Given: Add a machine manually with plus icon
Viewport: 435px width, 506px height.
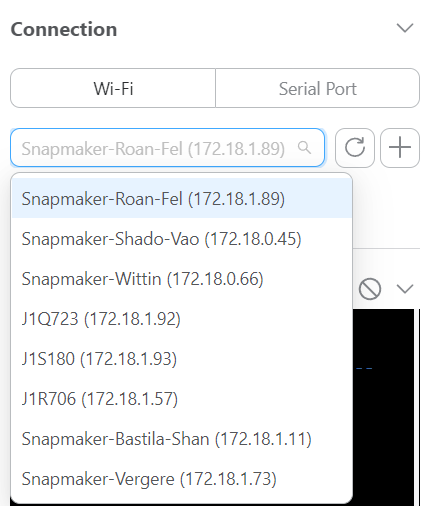Looking at the screenshot, I should coord(400,148).
